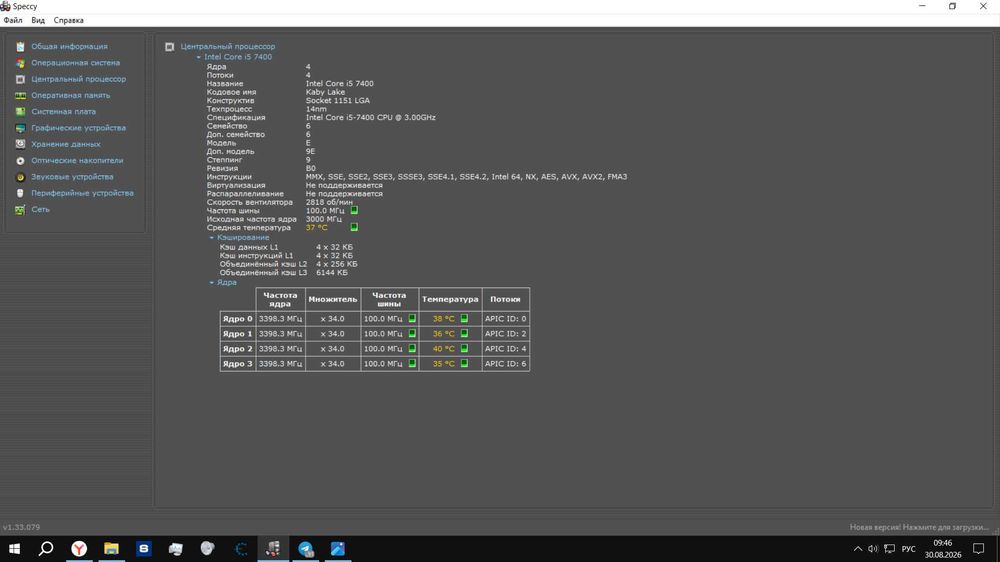Select the Хранение данных sidebar icon
The width and height of the screenshot is (1000, 562).
(20, 144)
